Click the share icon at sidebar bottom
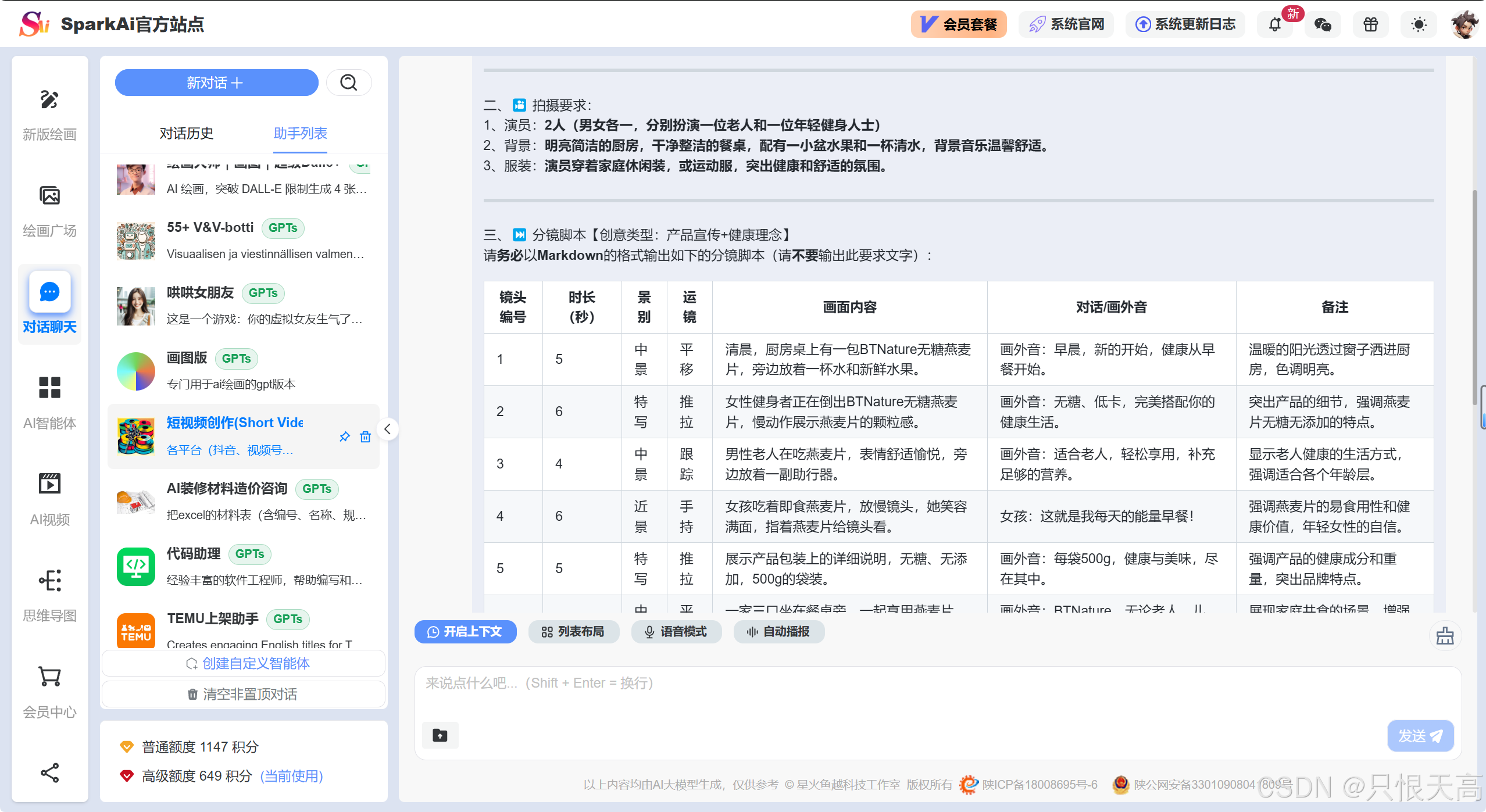1486x812 pixels. click(49, 772)
